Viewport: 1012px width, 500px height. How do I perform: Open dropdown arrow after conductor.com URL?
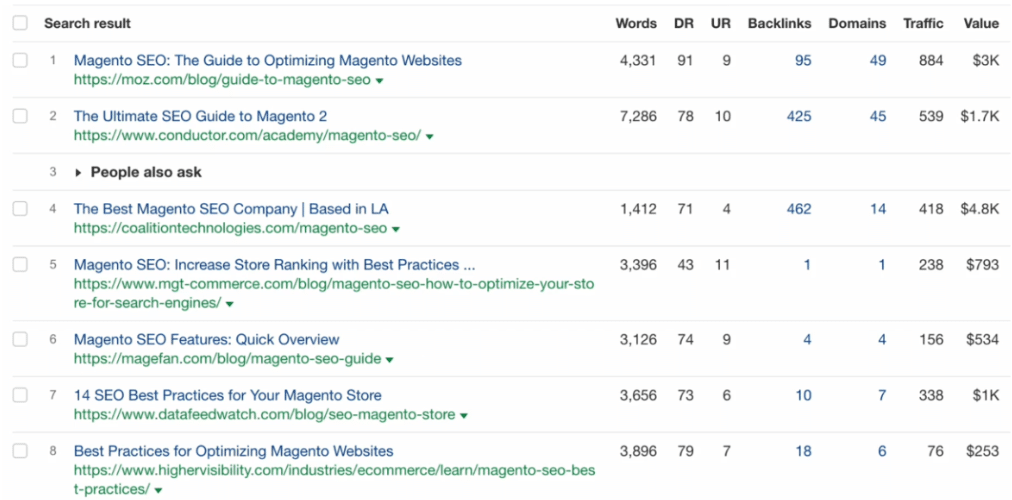[x=430, y=137]
